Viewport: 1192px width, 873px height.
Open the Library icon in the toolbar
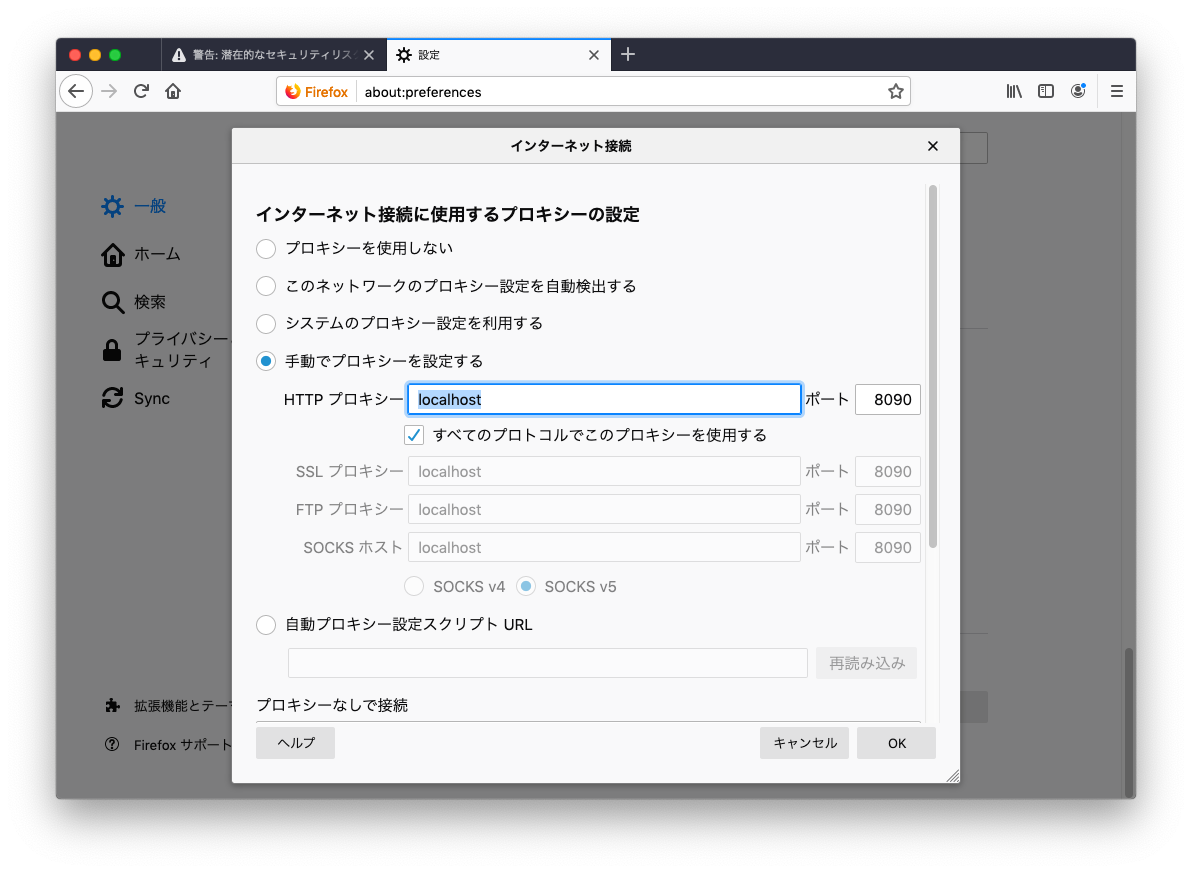1014,91
